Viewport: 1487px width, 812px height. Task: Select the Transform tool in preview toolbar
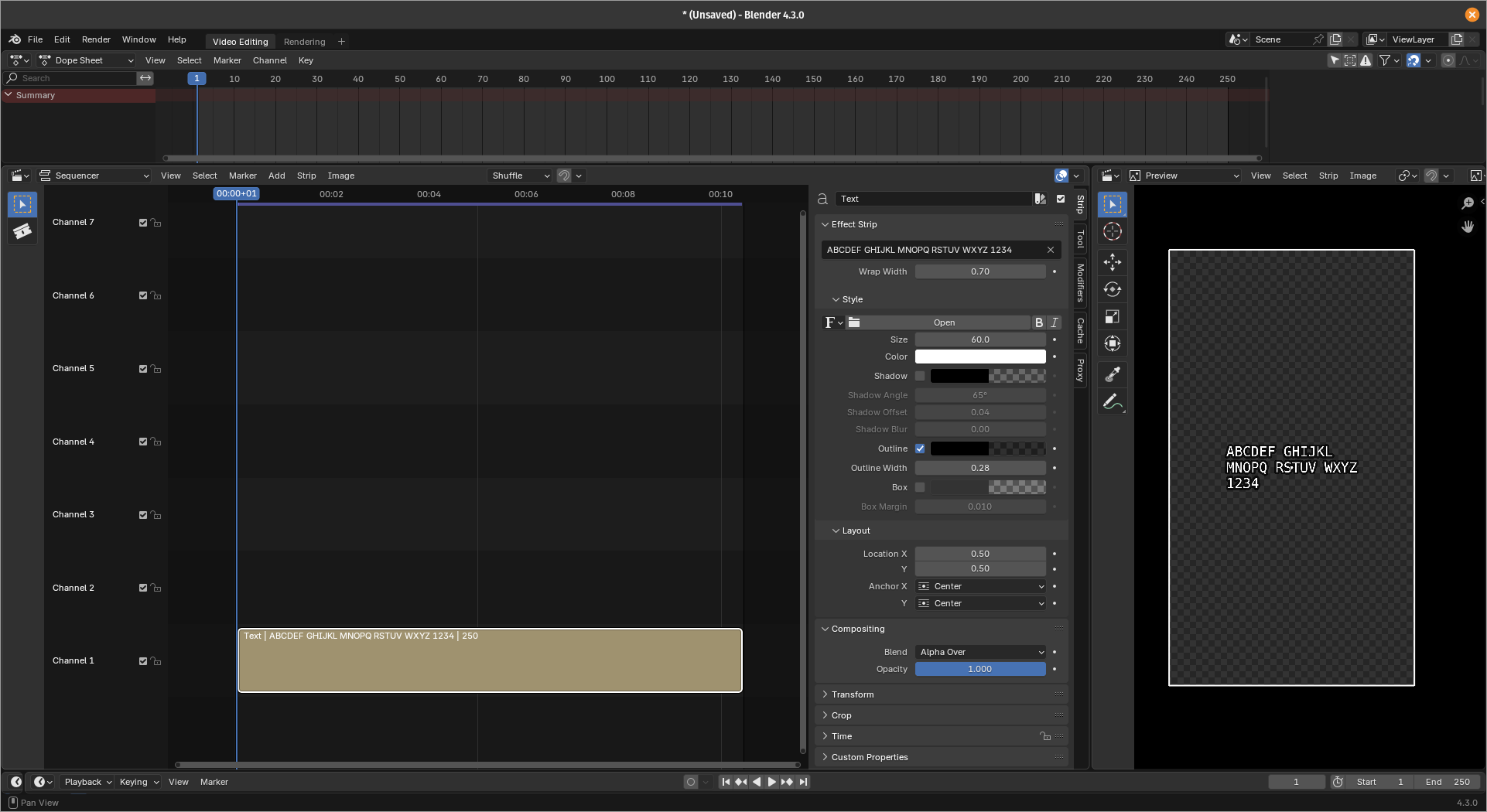[1113, 343]
